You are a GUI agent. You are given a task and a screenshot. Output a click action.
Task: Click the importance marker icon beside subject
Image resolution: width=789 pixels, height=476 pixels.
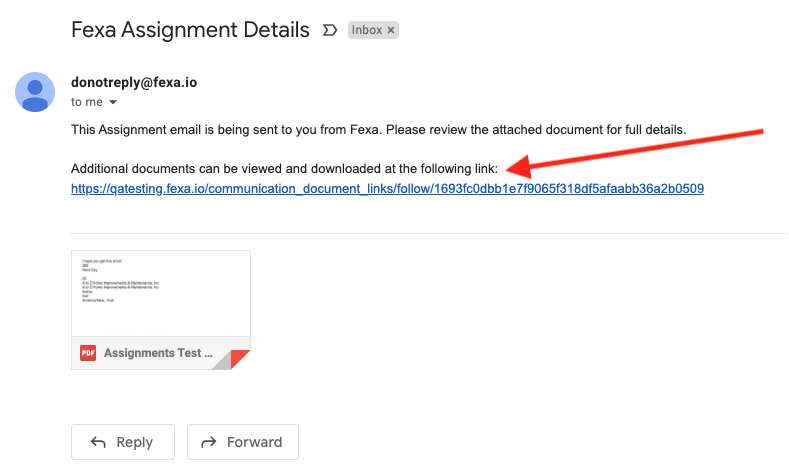pyautogui.click(x=329, y=30)
